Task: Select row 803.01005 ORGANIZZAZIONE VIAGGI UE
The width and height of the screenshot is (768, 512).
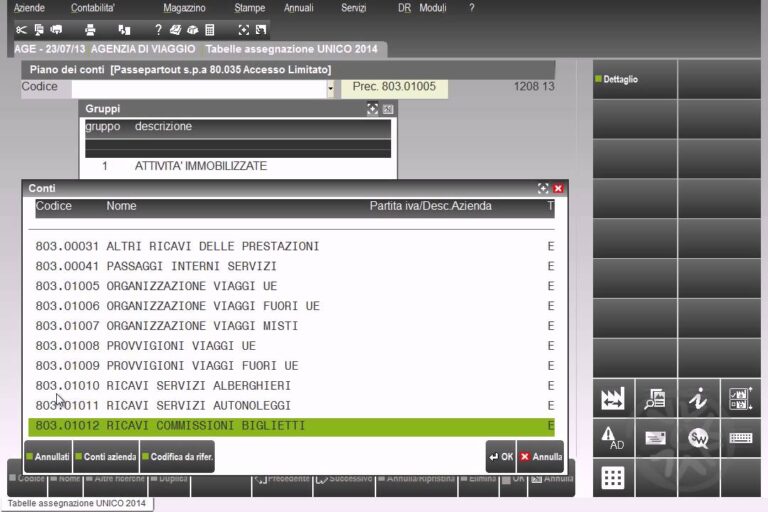Action: [291, 286]
